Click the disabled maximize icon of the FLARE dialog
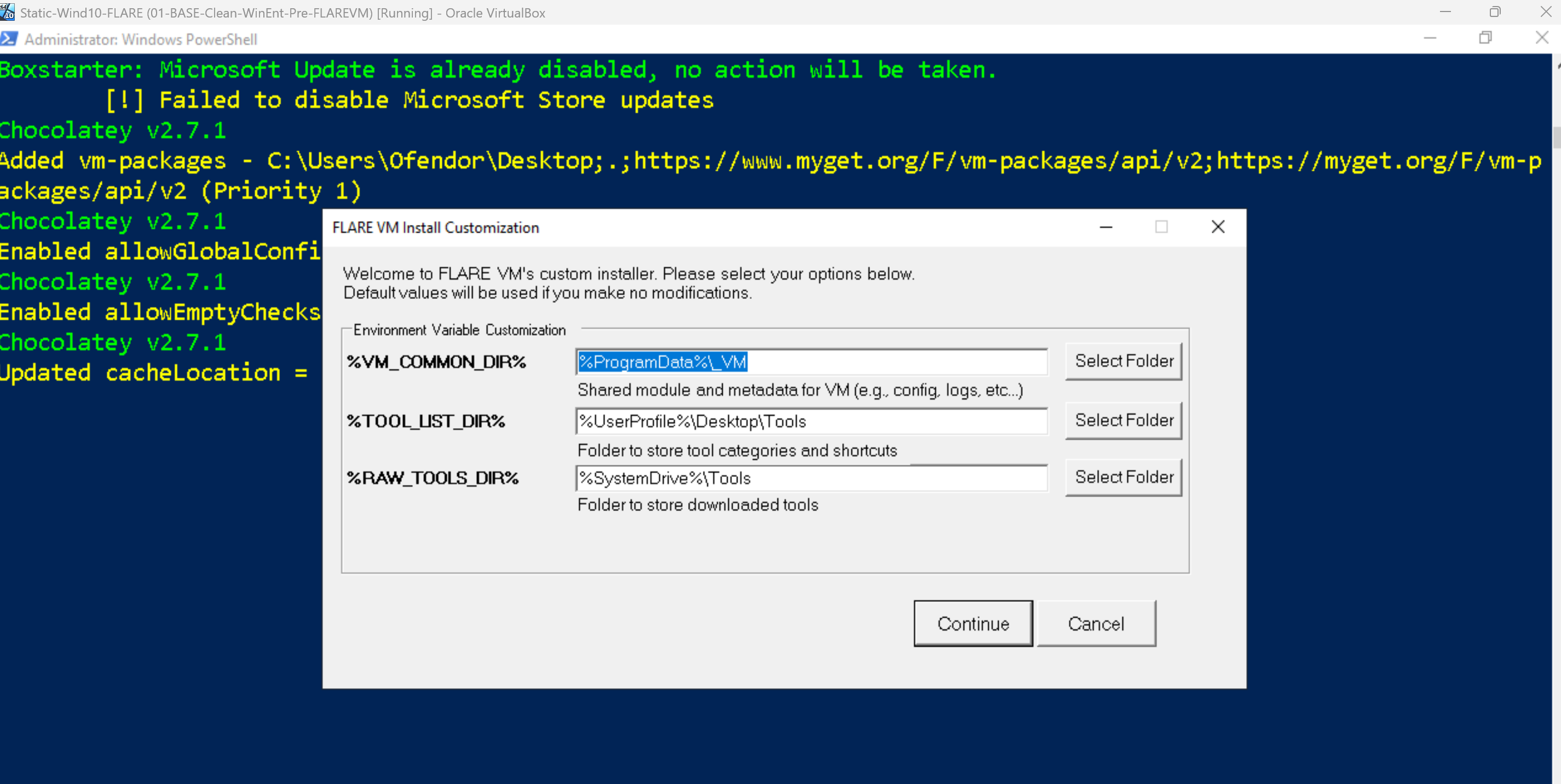 pos(1161,227)
